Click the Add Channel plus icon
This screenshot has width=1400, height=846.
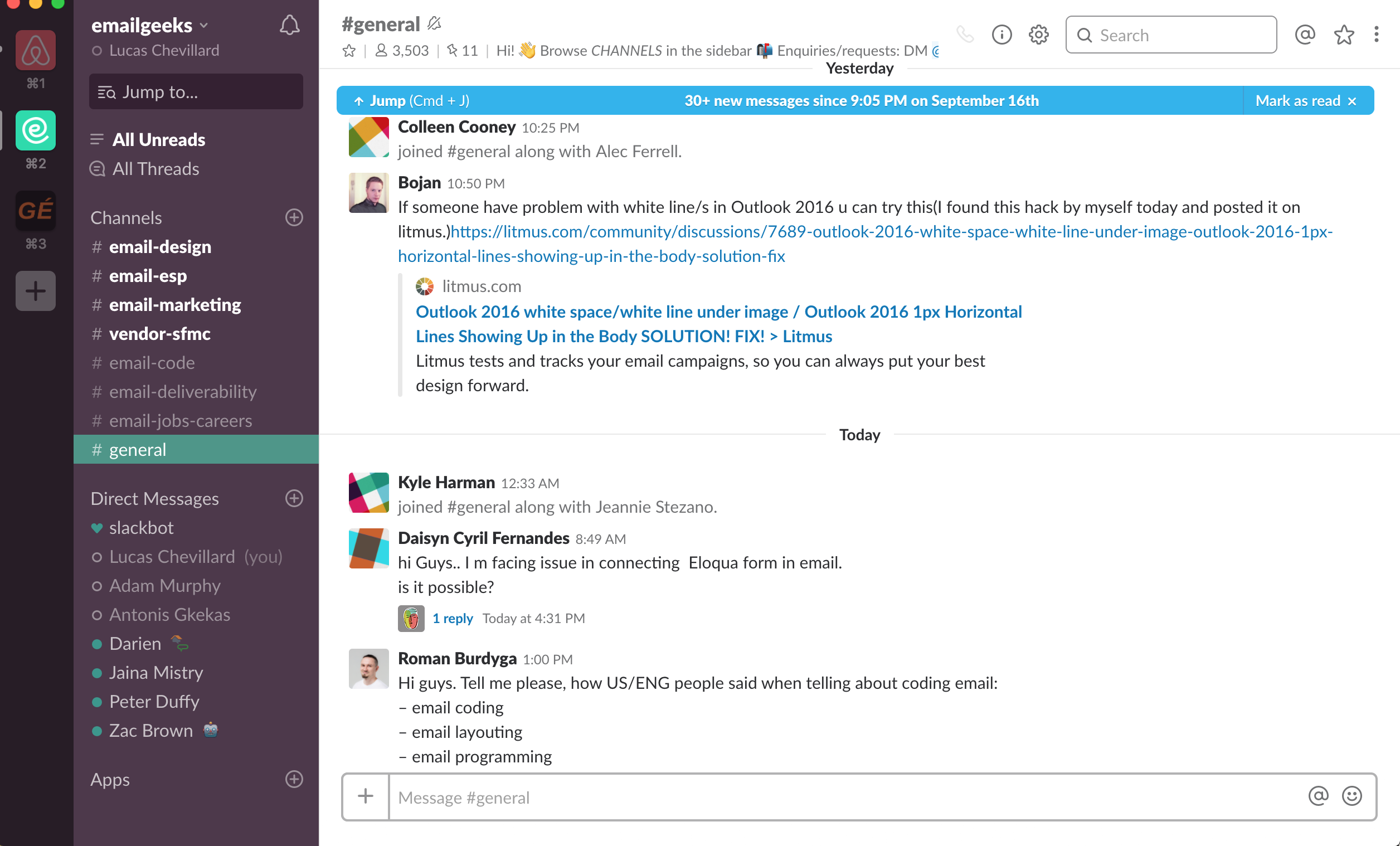[296, 217]
